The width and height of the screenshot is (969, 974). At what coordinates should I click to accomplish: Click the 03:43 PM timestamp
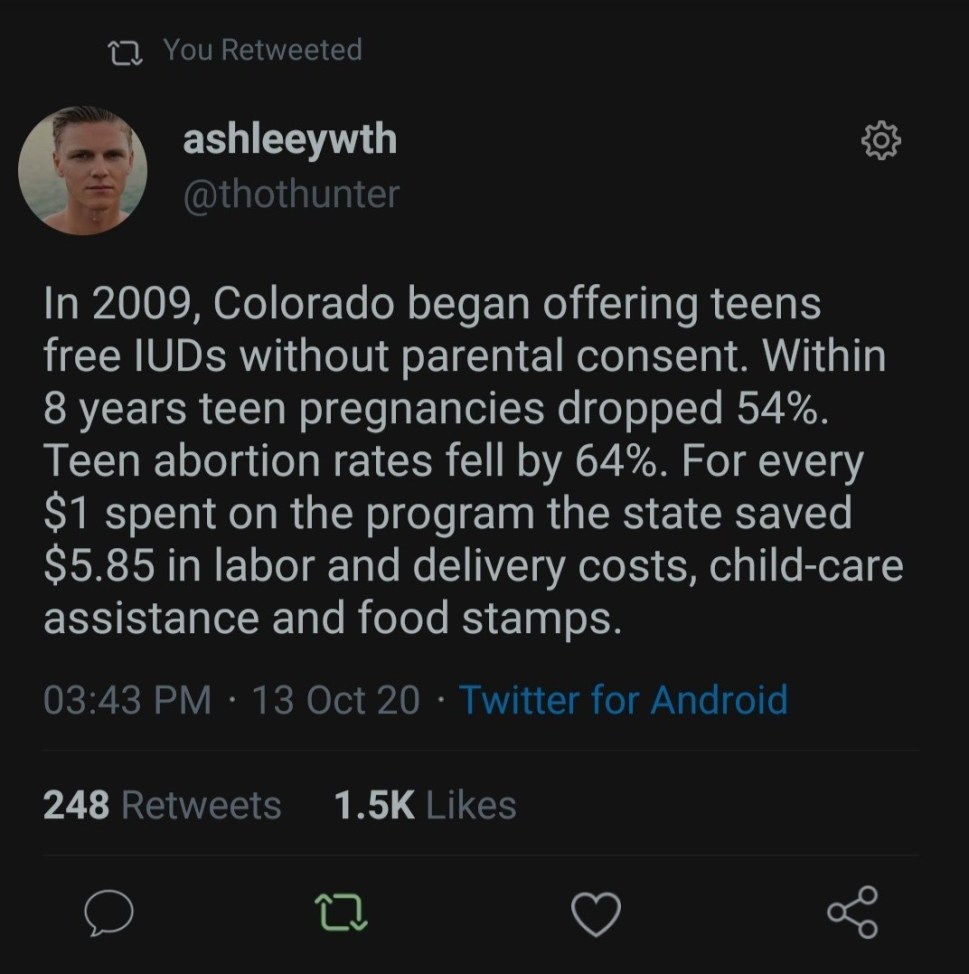pos(127,699)
